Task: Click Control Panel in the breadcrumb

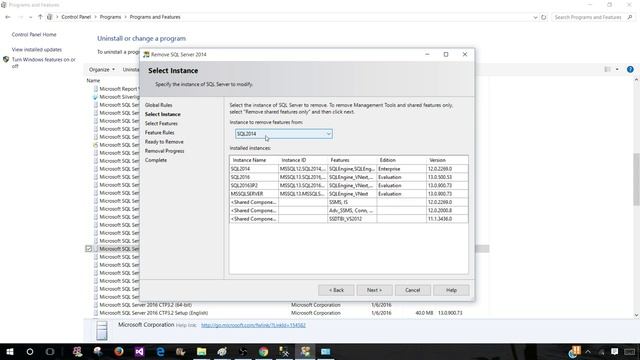Action: coord(76,17)
